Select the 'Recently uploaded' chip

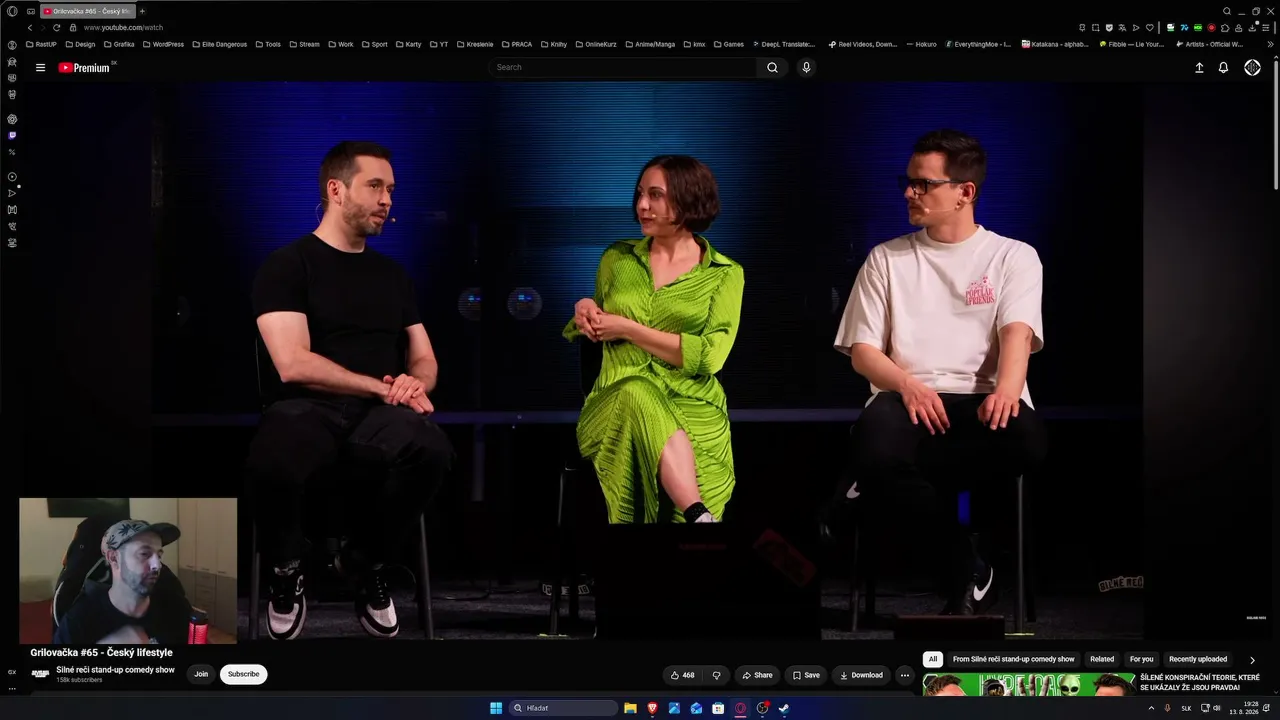point(1198,659)
